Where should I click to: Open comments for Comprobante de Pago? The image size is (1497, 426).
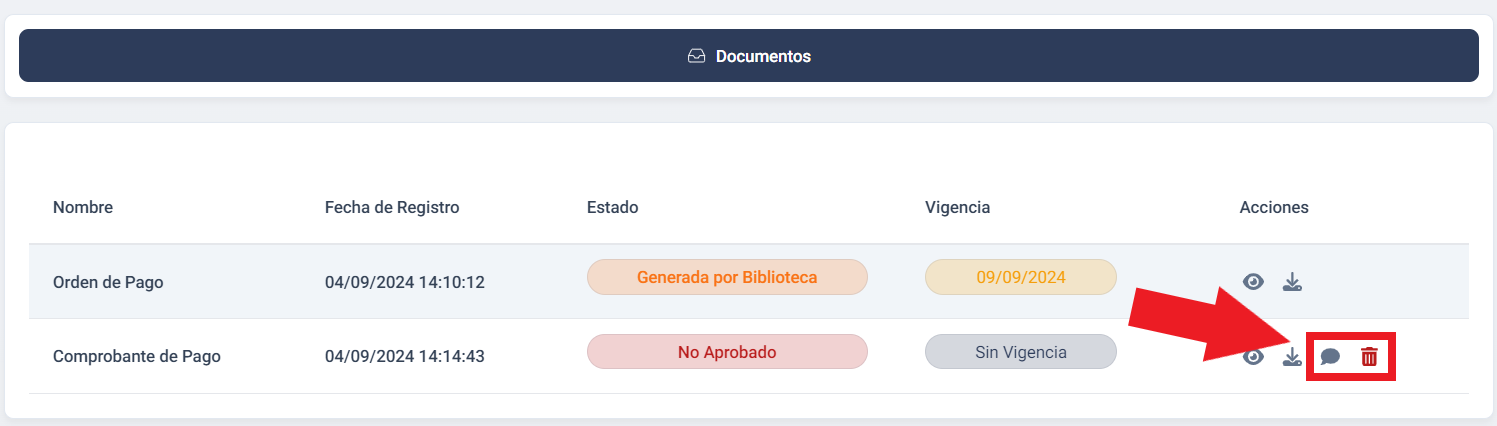click(1330, 356)
